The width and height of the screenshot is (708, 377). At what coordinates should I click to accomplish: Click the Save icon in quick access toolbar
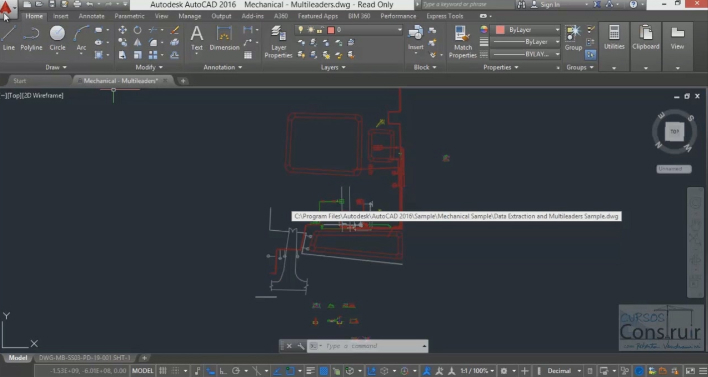(52, 5)
